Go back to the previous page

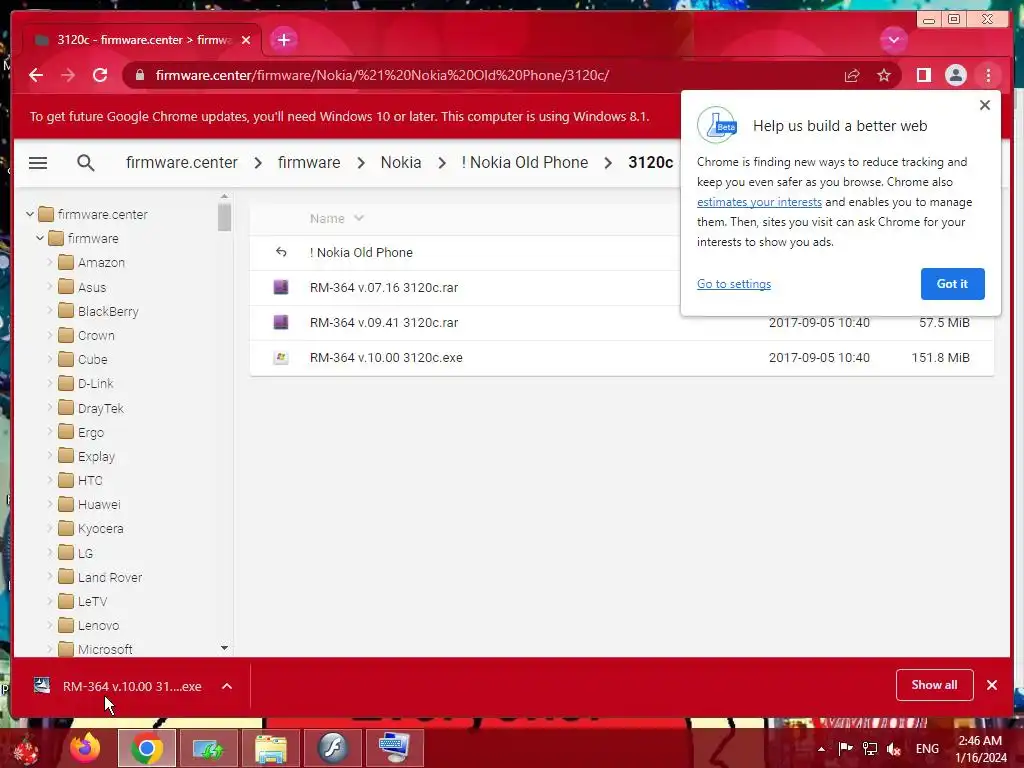tap(36, 75)
